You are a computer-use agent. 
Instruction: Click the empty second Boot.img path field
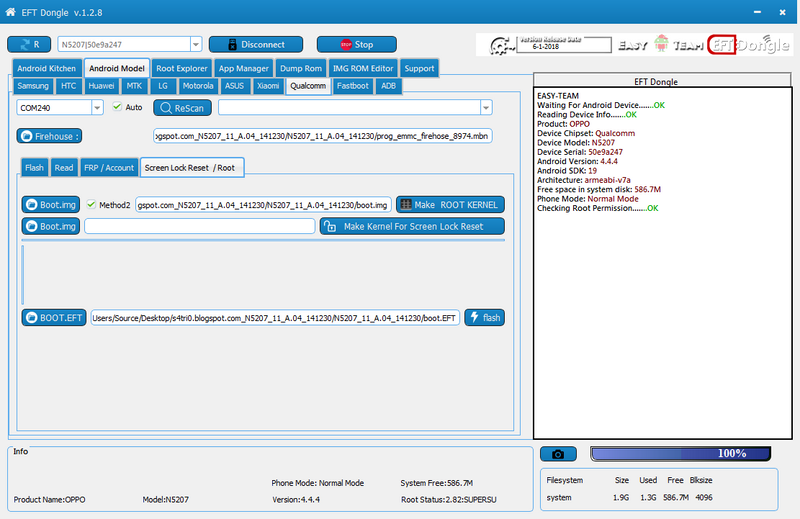coord(199,226)
